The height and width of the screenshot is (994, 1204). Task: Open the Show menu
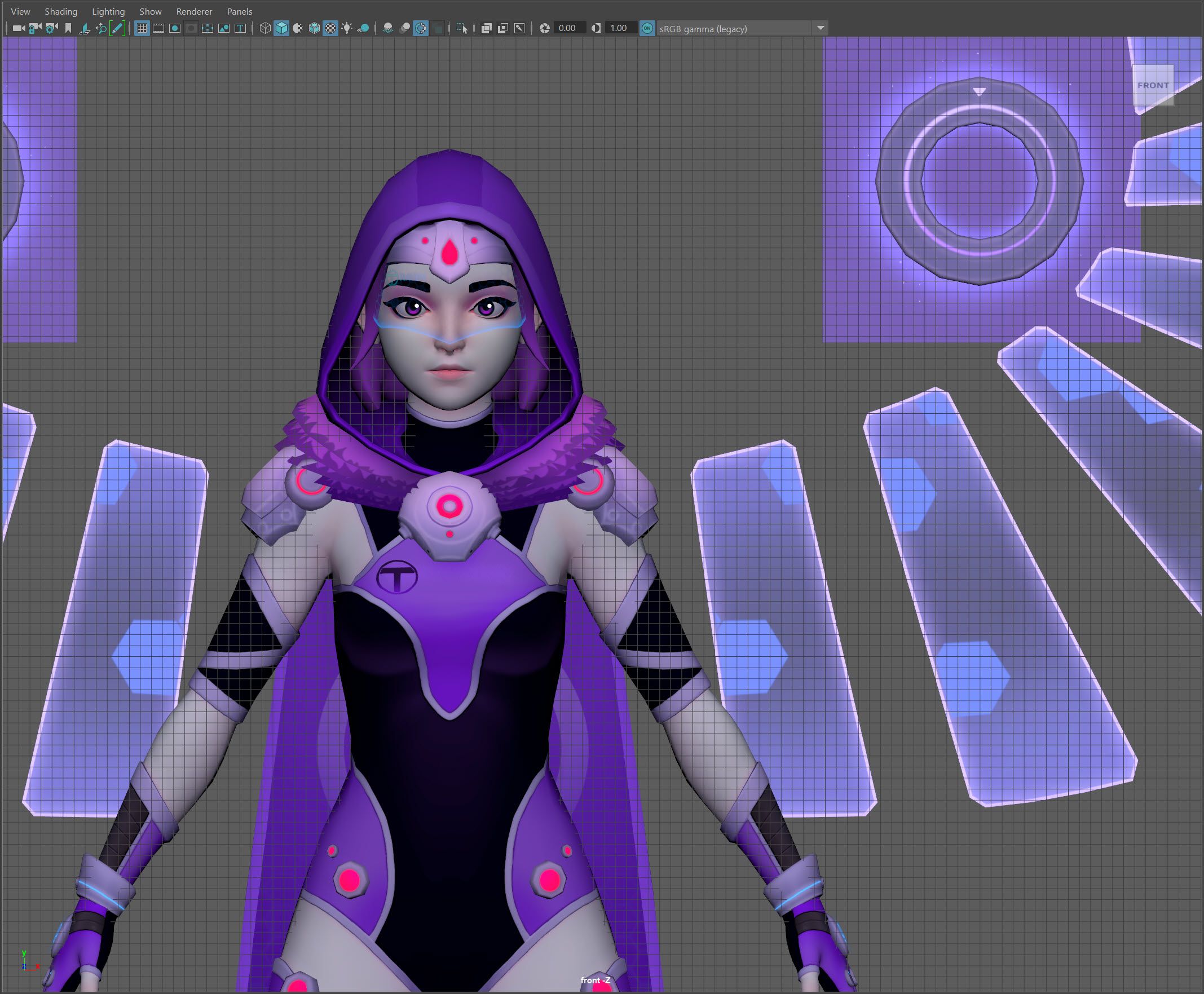(150, 11)
